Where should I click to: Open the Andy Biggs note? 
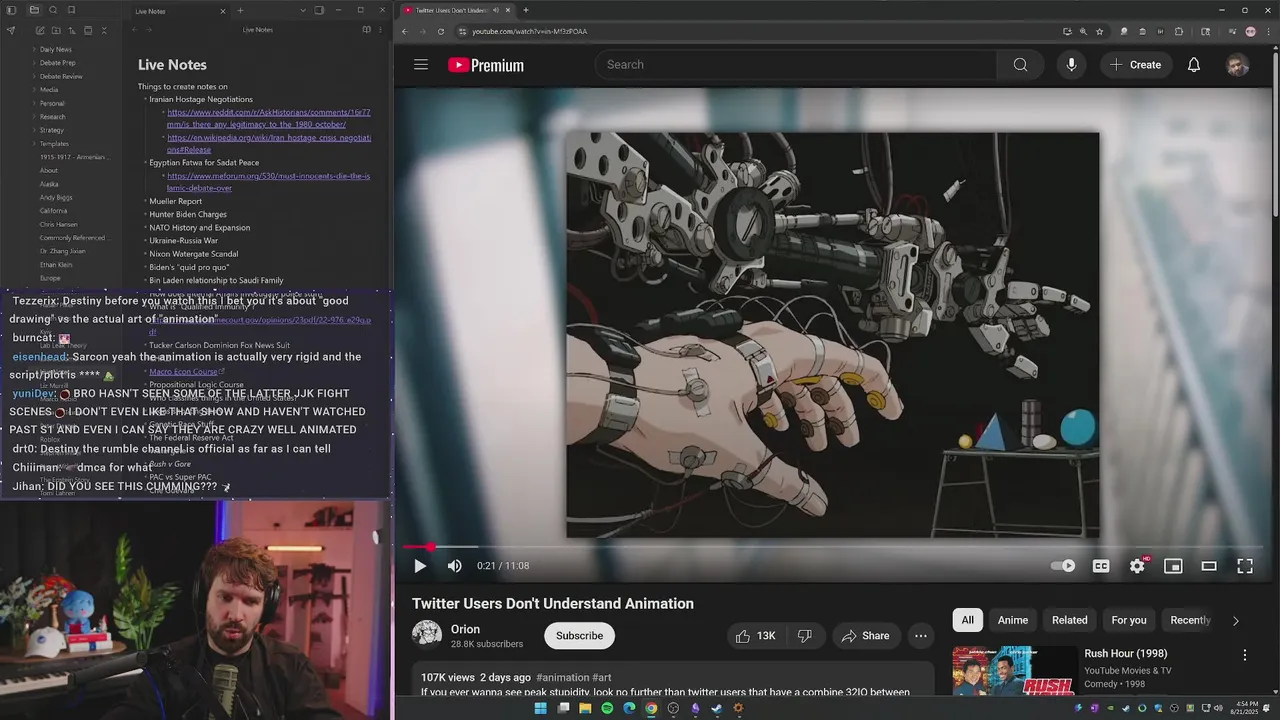56,197
